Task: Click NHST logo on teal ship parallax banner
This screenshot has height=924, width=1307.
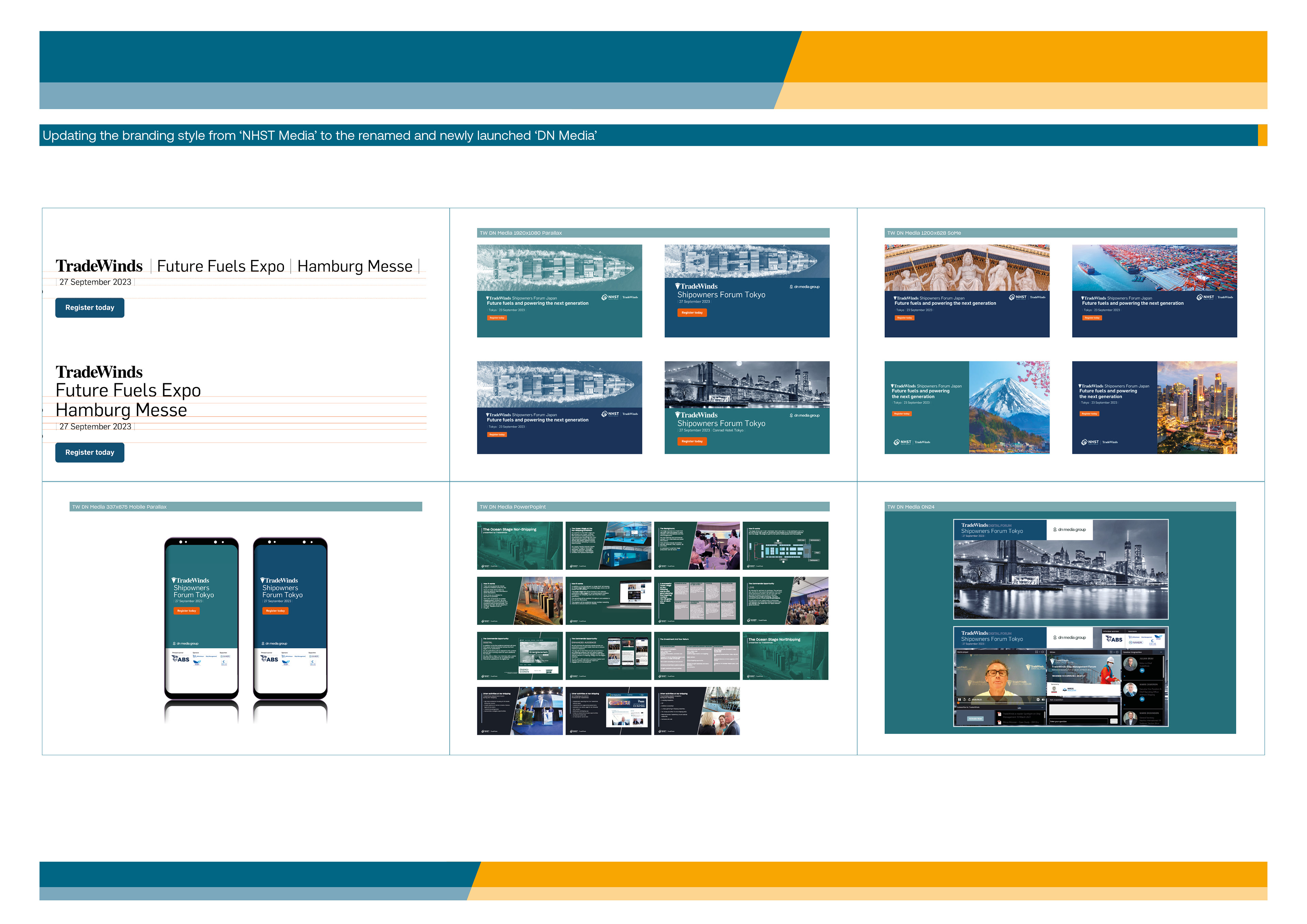Action: [x=610, y=297]
